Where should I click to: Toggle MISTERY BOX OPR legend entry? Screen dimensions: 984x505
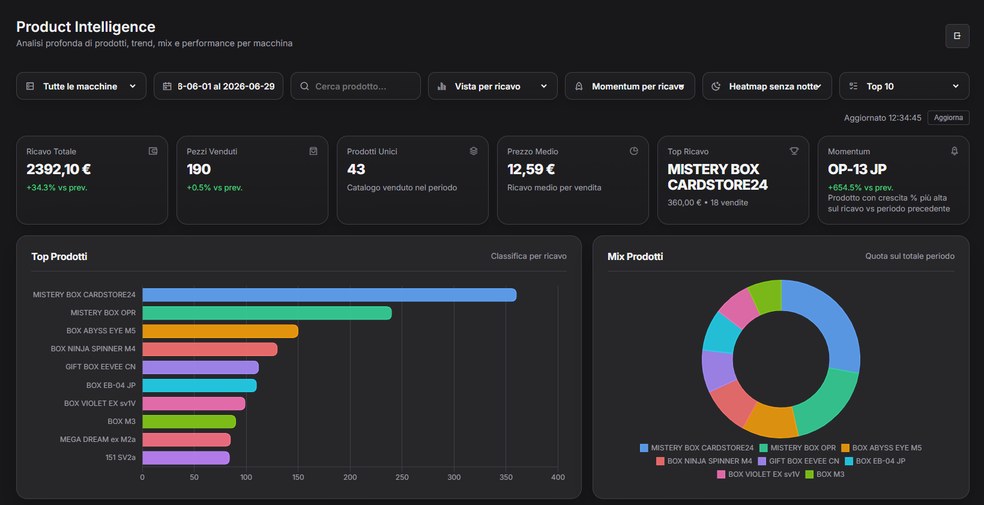point(797,448)
